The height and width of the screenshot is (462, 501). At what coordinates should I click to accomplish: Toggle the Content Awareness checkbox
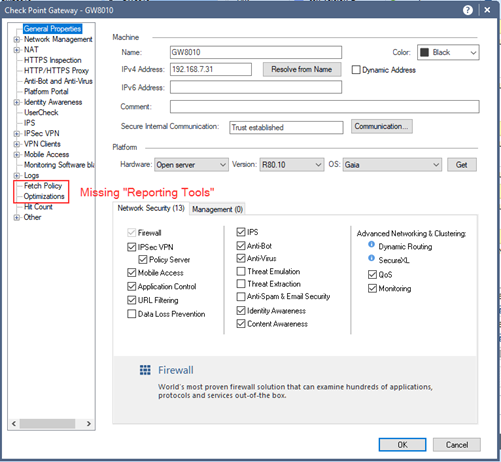click(241, 324)
